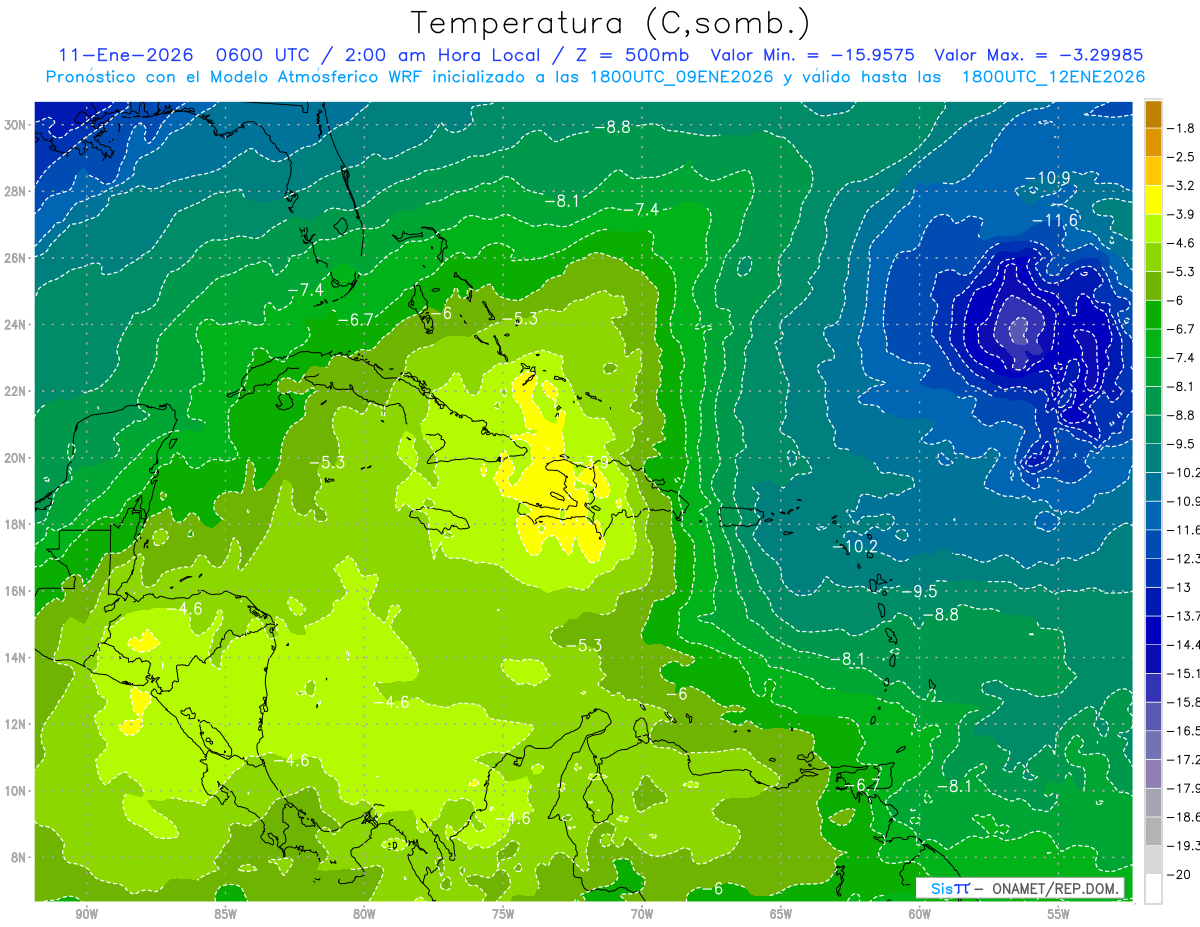Click the yellow swatch between -3.2 and -3.9
Screen dimensions: 1200x927
pyautogui.click(x=1153, y=200)
